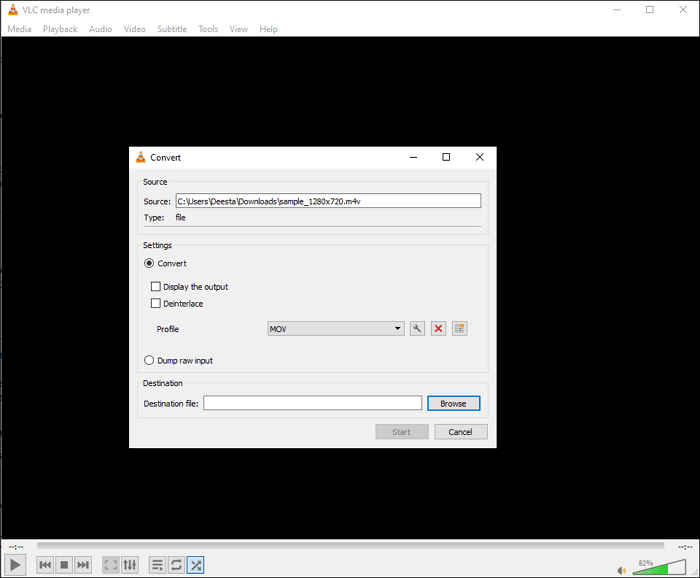Click the playback seek bar
Viewport: 700px width, 578px height.
point(350,545)
